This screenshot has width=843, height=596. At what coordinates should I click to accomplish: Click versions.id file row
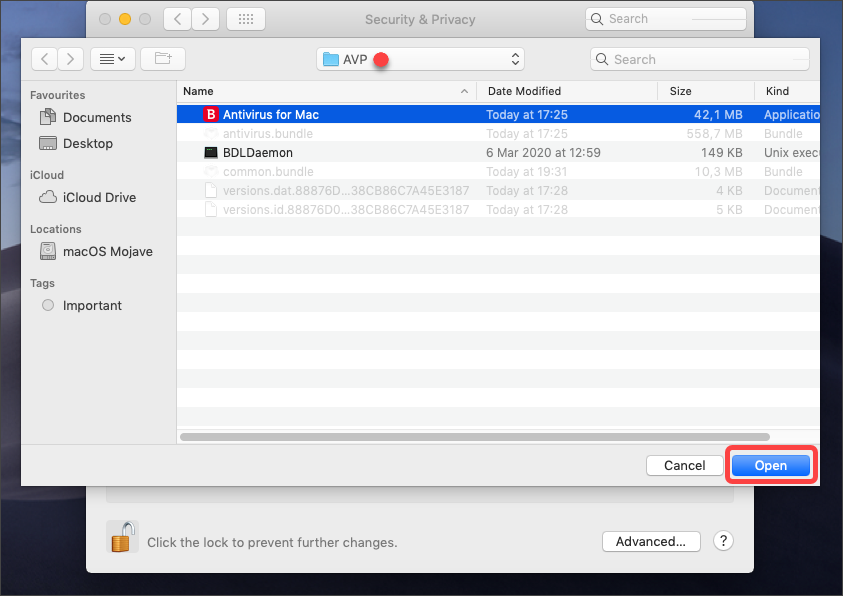point(498,210)
